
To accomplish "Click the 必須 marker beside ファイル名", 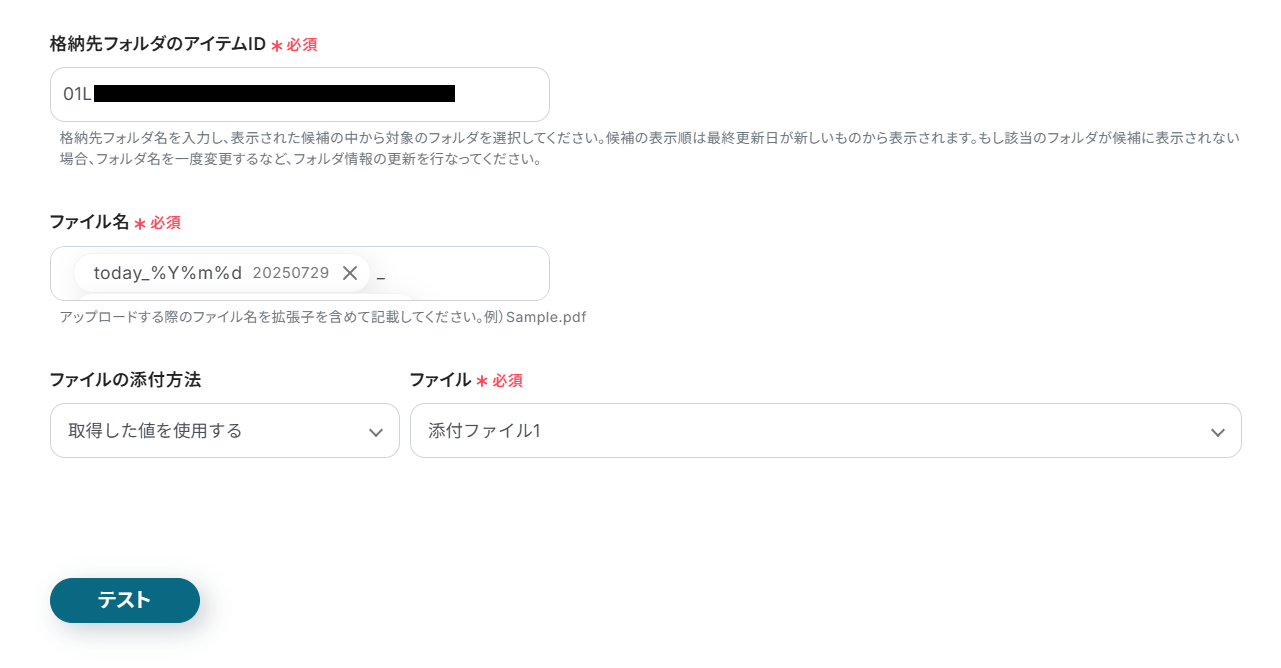I will pyautogui.click(x=166, y=223).
